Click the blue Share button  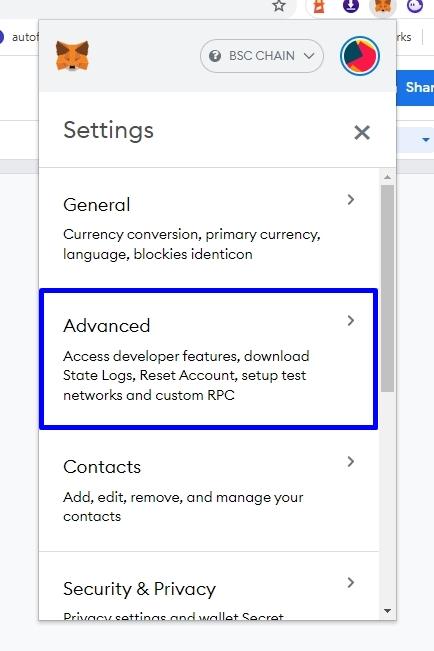tap(415, 88)
